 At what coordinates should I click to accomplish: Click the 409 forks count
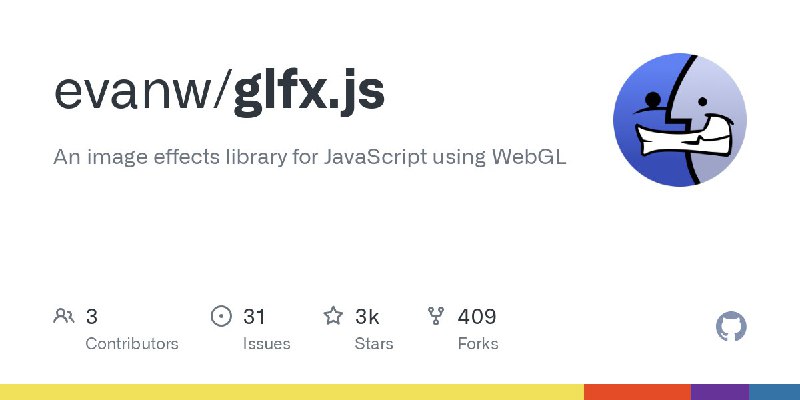[x=477, y=317]
